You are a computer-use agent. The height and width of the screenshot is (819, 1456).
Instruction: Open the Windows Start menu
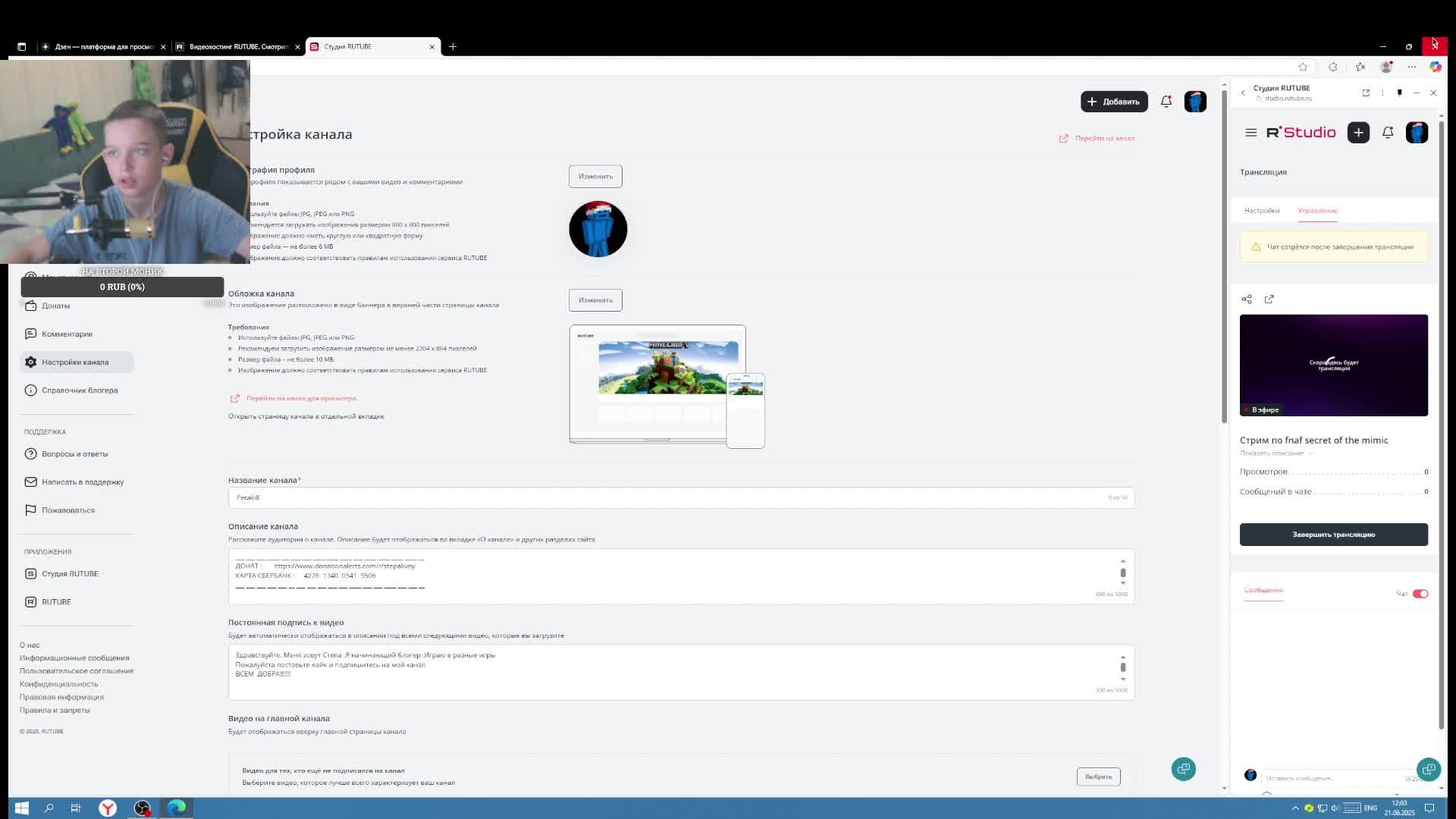(x=21, y=808)
